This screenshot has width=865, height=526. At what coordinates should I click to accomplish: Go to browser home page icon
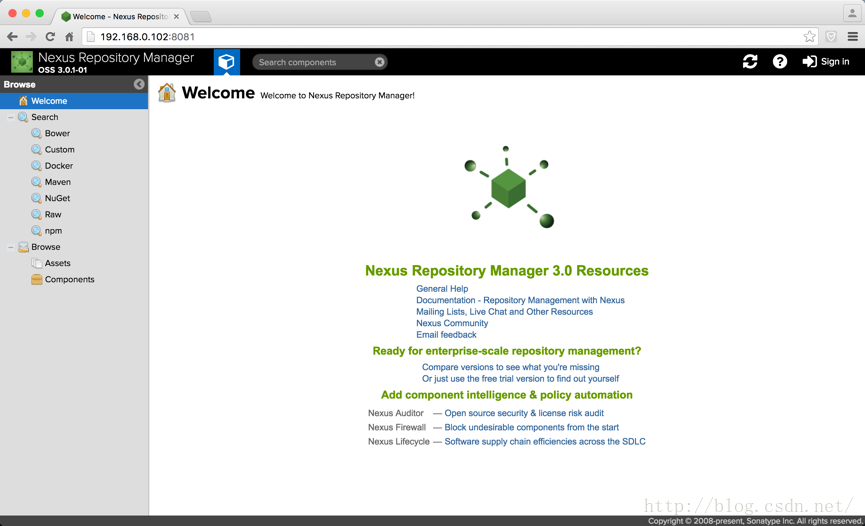coord(69,36)
